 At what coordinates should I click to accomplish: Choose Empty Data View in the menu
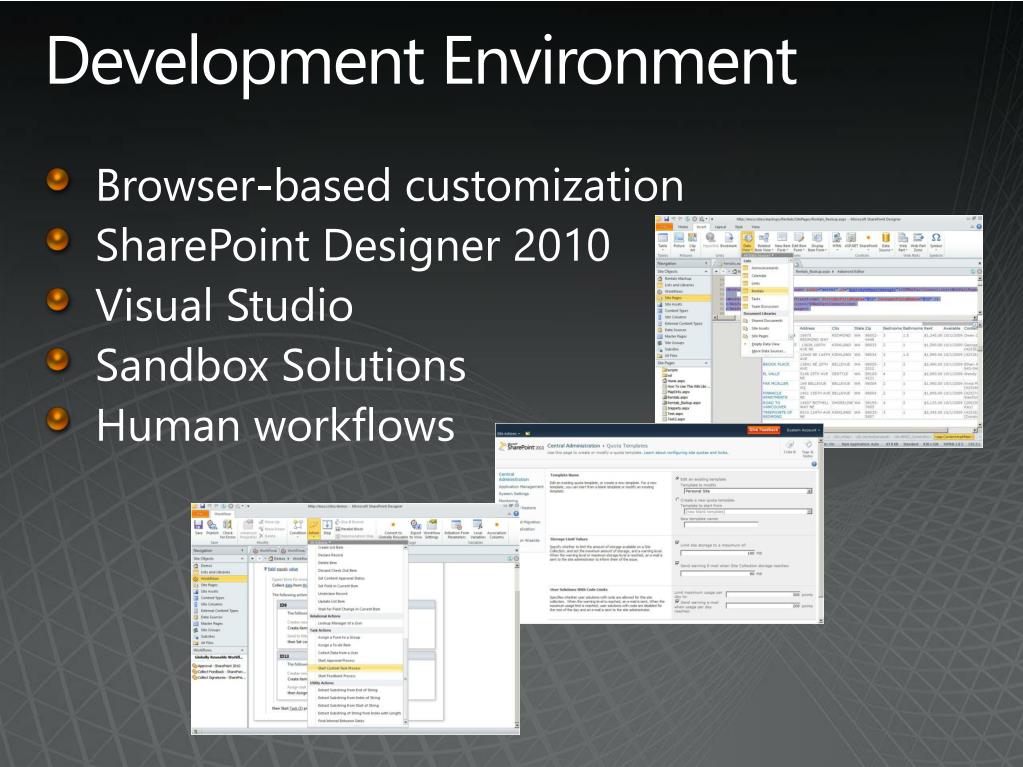click(x=765, y=344)
